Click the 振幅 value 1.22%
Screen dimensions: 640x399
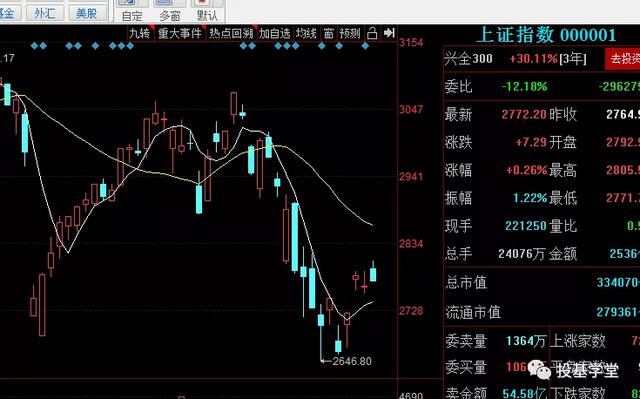tap(530, 198)
